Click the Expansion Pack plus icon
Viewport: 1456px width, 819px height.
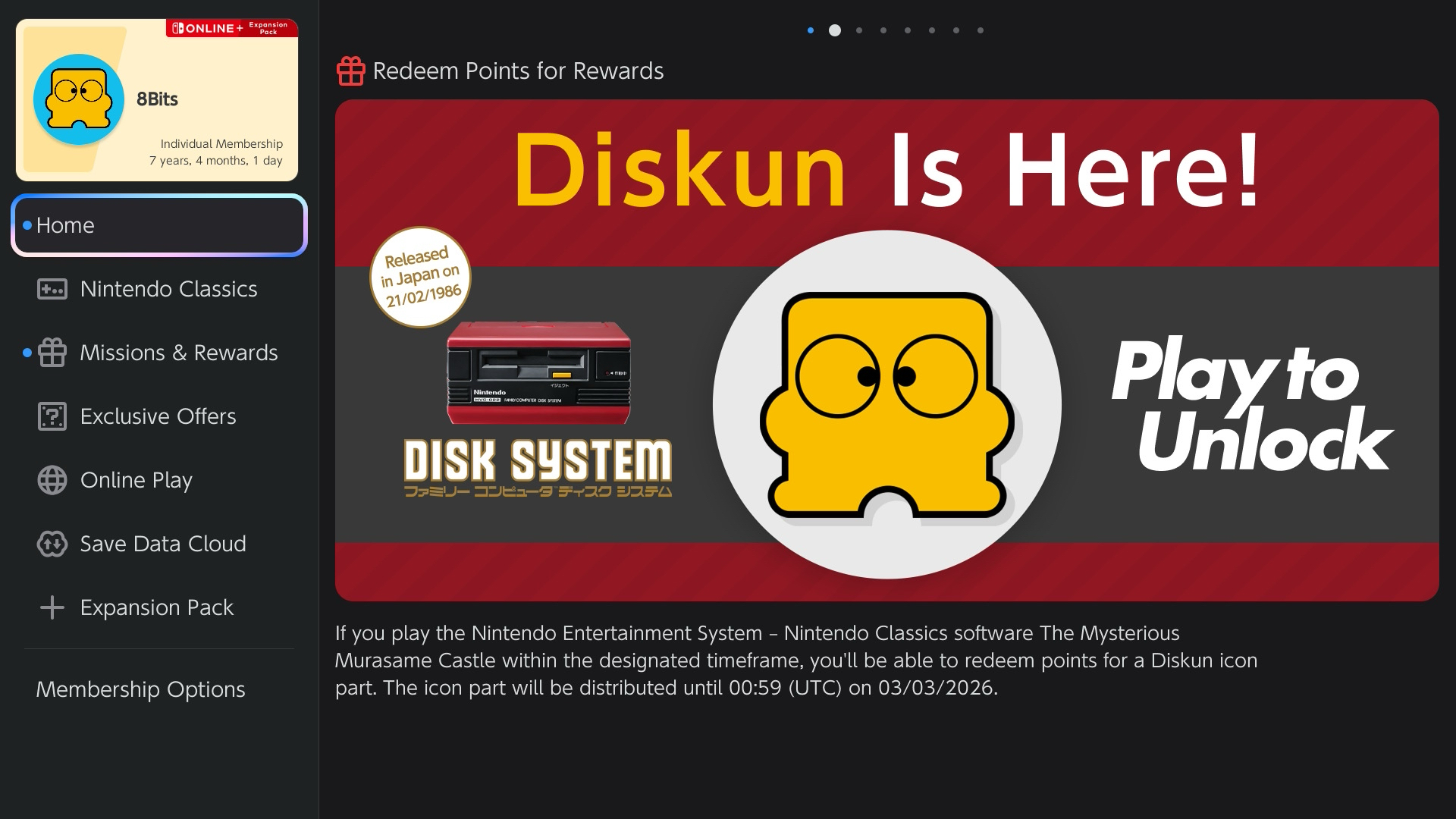coord(52,607)
